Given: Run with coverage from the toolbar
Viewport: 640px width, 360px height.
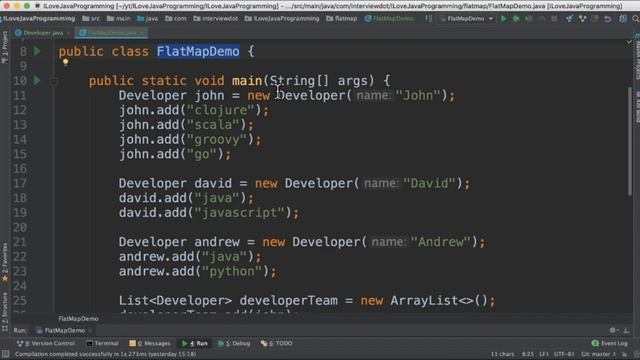Looking at the screenshot, I should [x=529, y=19].
